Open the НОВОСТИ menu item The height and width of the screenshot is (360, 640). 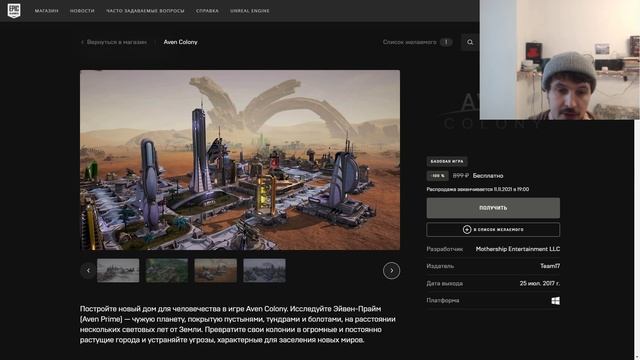82,11
